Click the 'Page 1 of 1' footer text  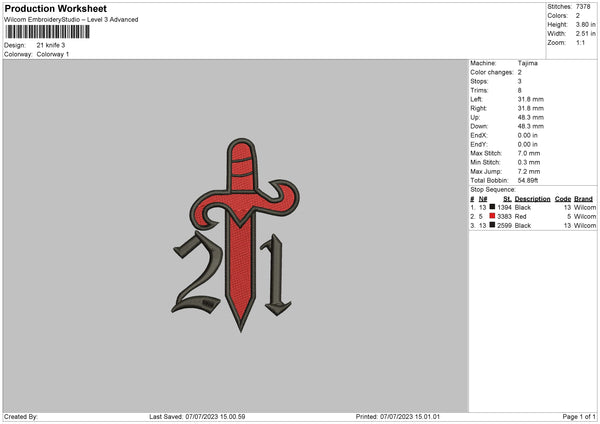pos(579,417)
